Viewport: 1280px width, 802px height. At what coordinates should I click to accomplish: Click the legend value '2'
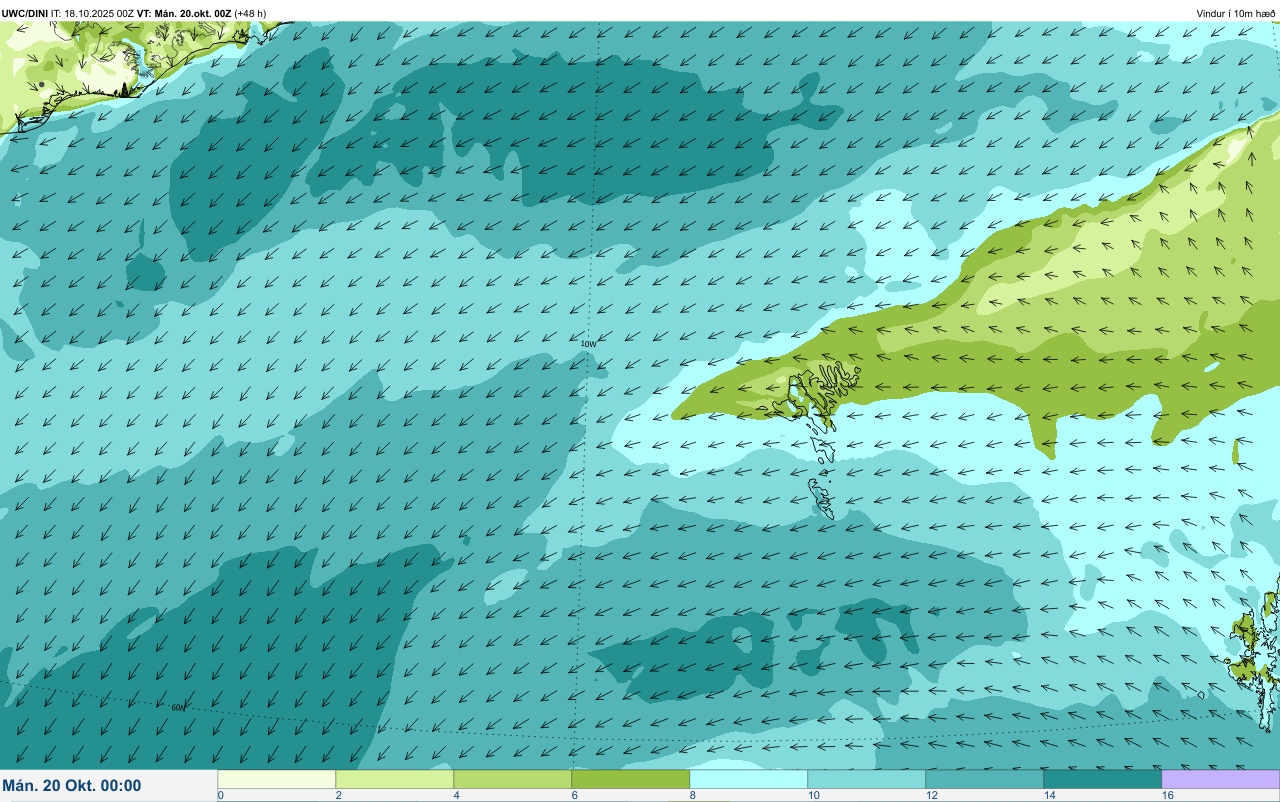338,795
